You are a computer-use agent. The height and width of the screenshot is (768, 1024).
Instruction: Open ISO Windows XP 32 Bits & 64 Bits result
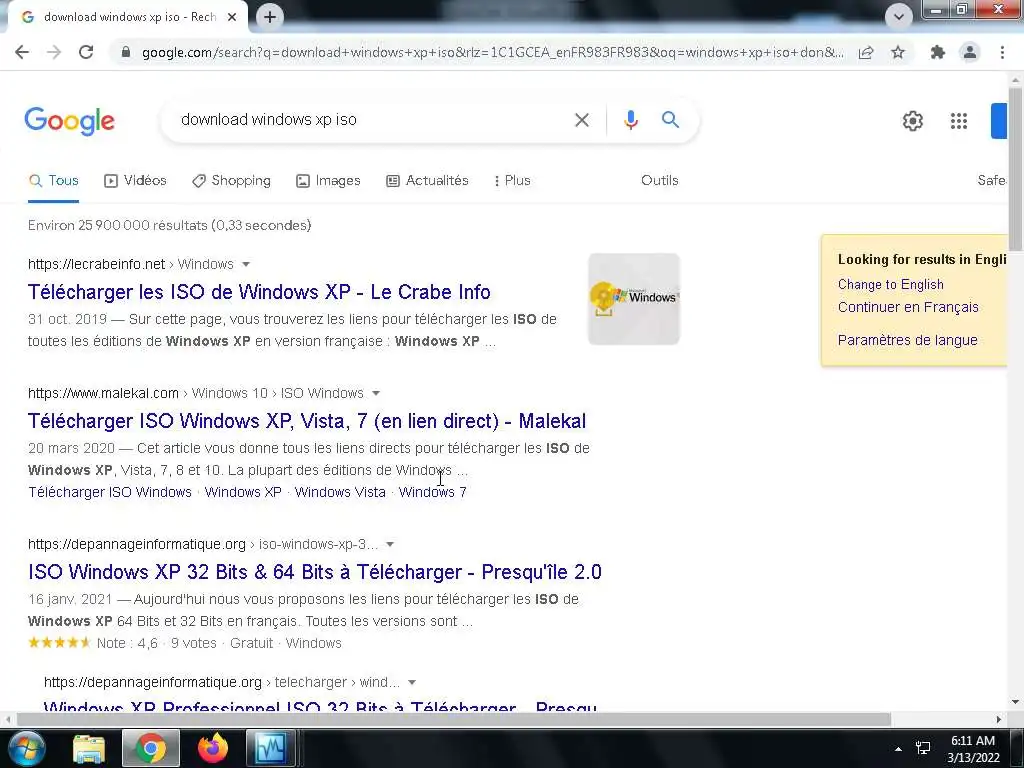pos(315,572)
